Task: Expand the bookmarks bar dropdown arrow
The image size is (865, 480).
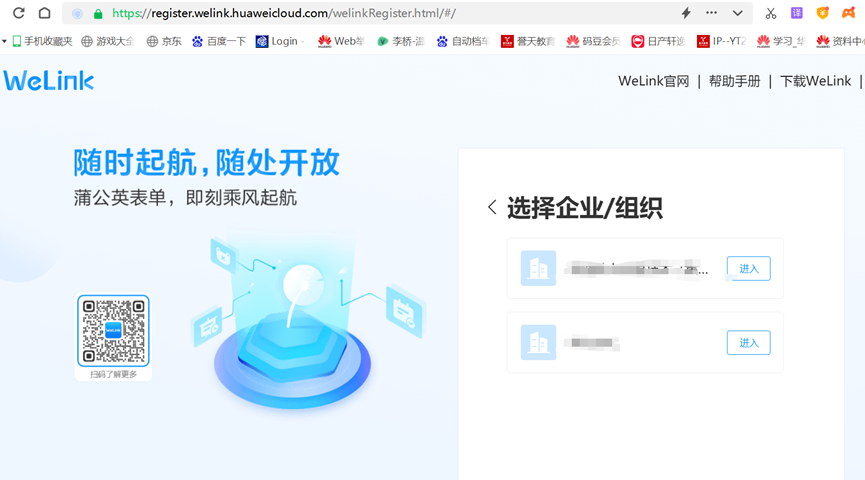Action: pyautogui.click(x=4, y=41)
